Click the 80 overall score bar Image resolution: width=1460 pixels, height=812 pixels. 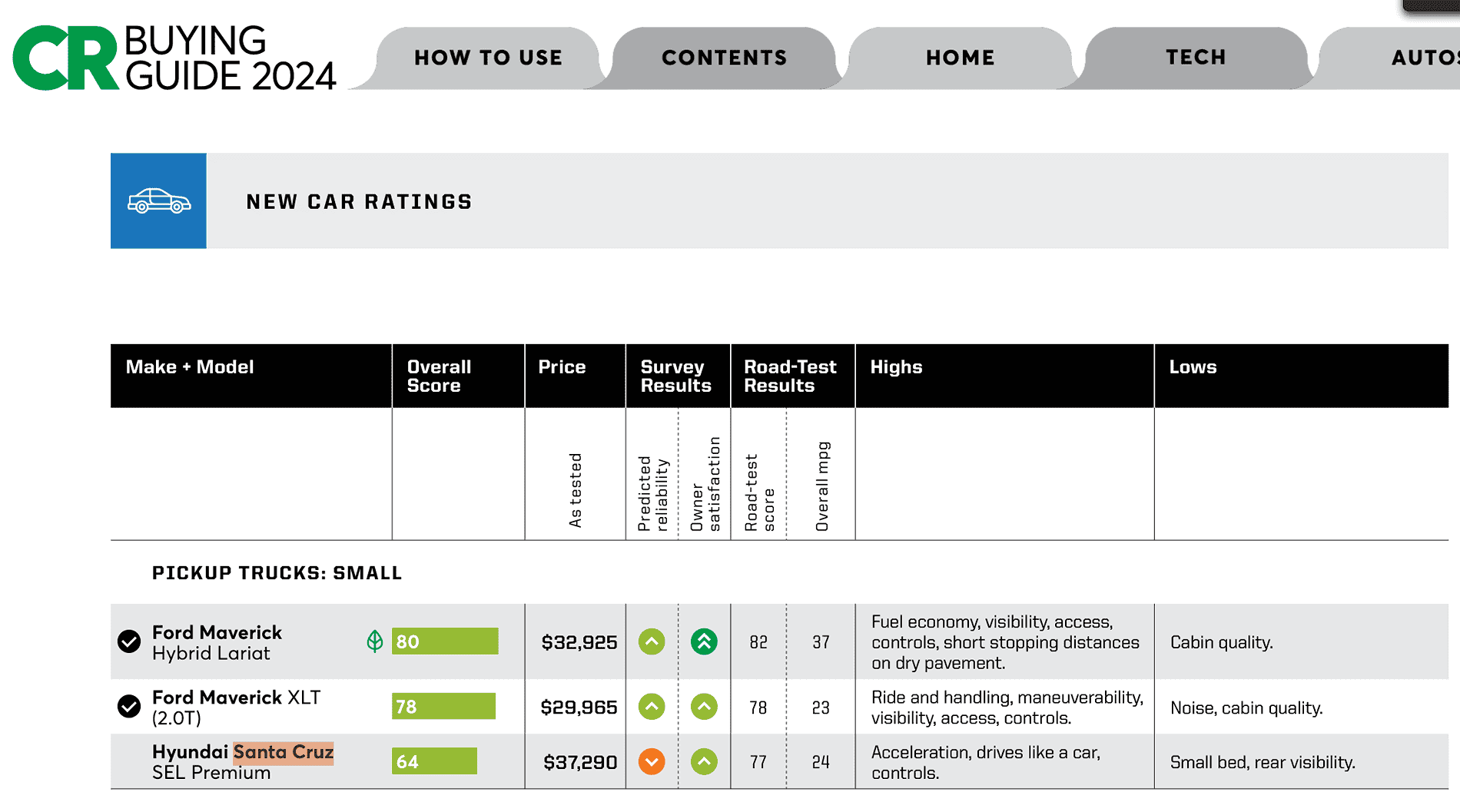(x=445, y=641)
